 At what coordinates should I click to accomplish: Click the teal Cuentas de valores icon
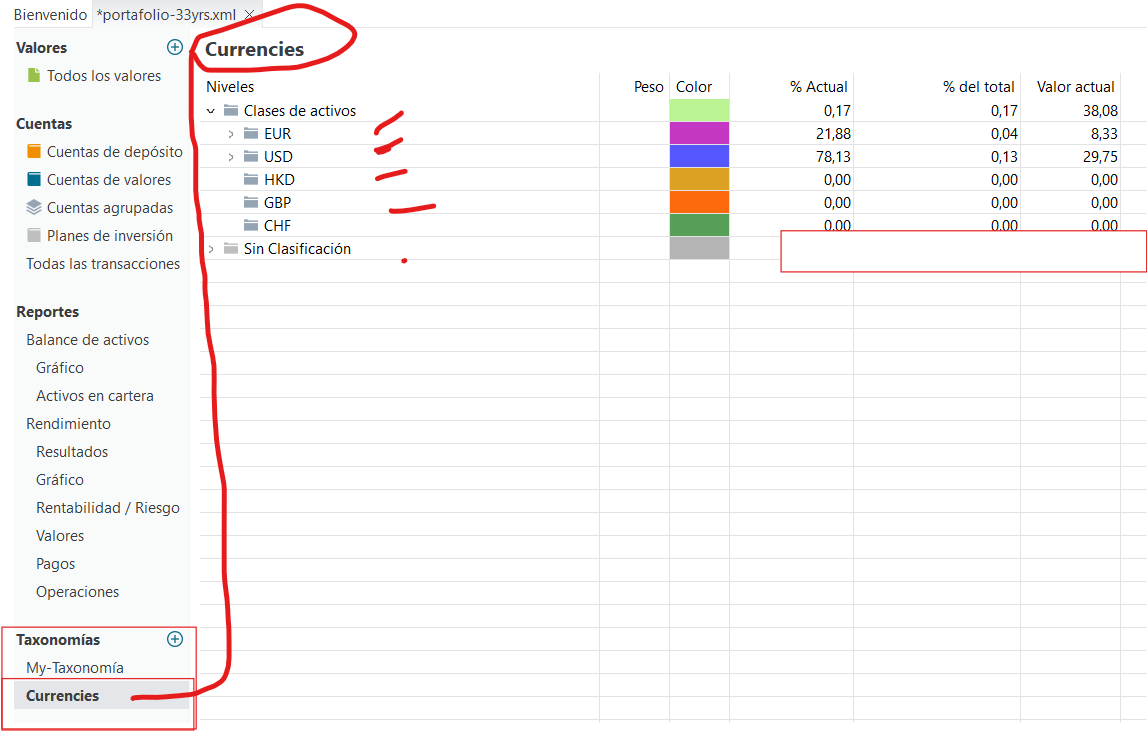coord(34,180)
